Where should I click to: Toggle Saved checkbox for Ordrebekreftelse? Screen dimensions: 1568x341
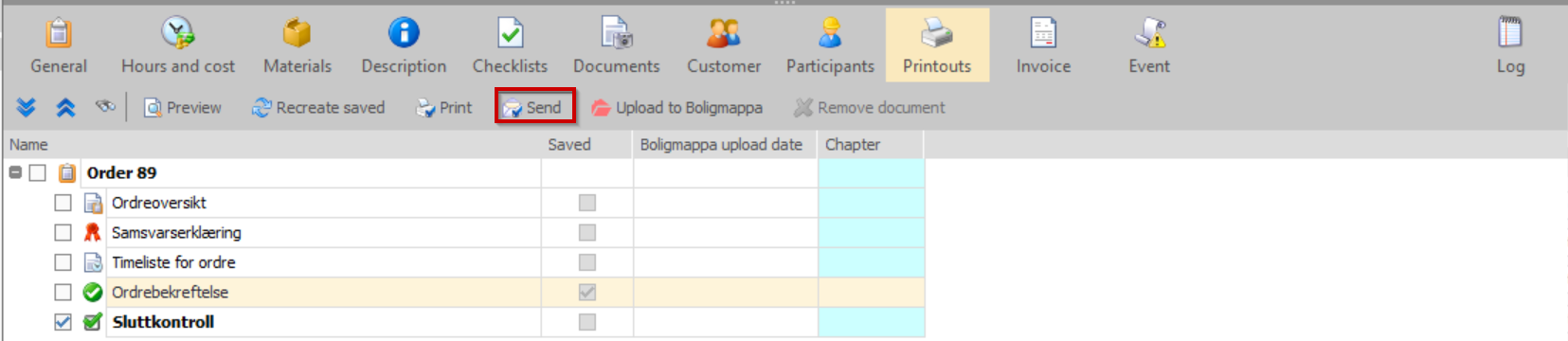coord(587,292)
